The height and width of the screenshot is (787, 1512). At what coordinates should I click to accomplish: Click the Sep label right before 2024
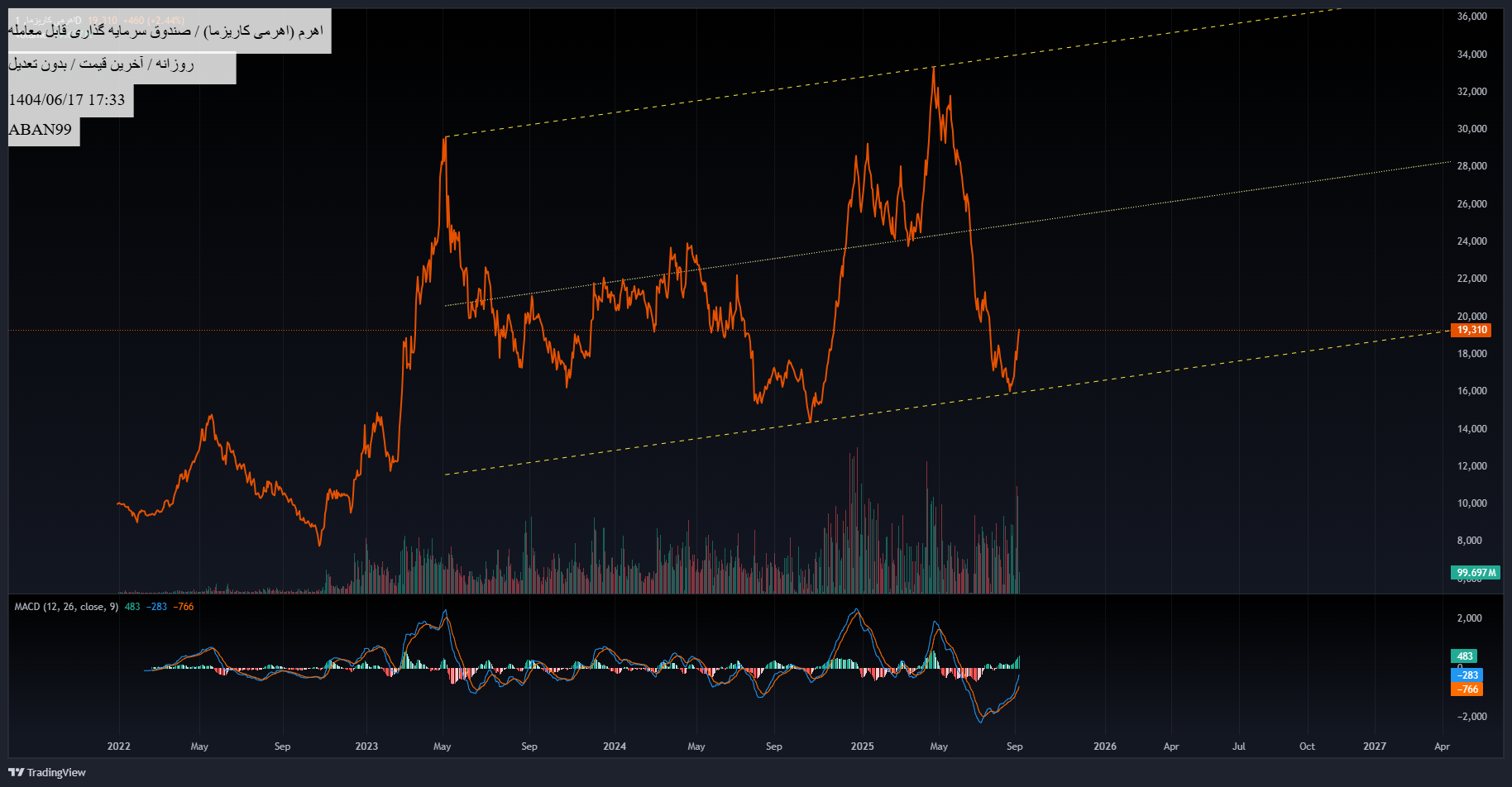[x=529, y=746]
